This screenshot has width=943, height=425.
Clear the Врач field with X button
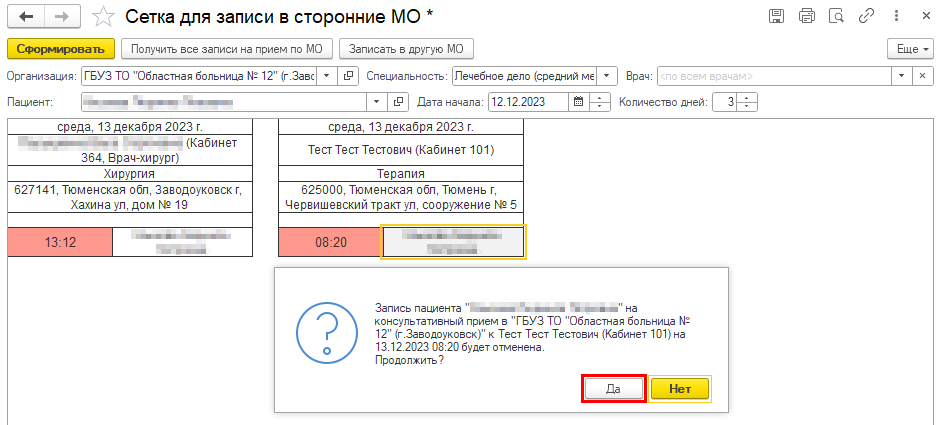(x=925, y=76)
